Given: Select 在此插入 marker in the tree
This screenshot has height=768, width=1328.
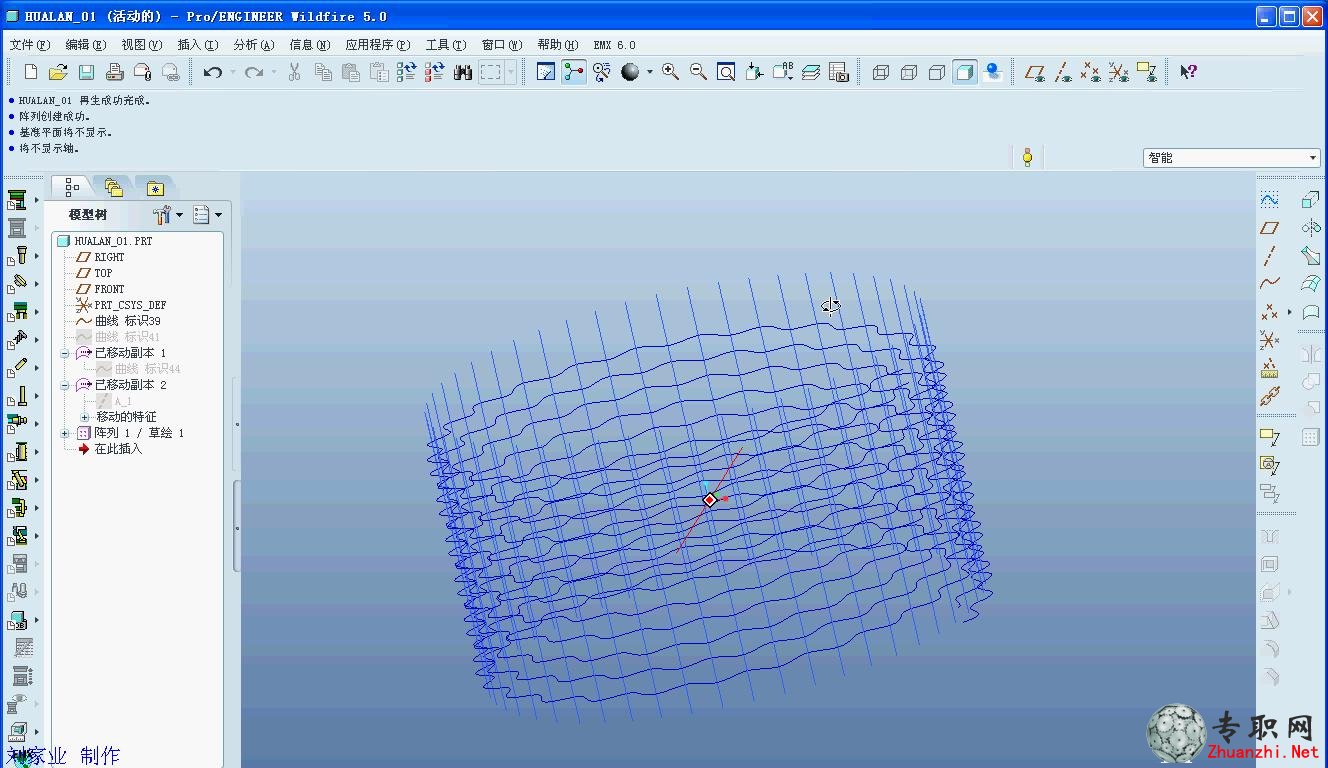Looking at the screenshot, I should tap(110, 449).
